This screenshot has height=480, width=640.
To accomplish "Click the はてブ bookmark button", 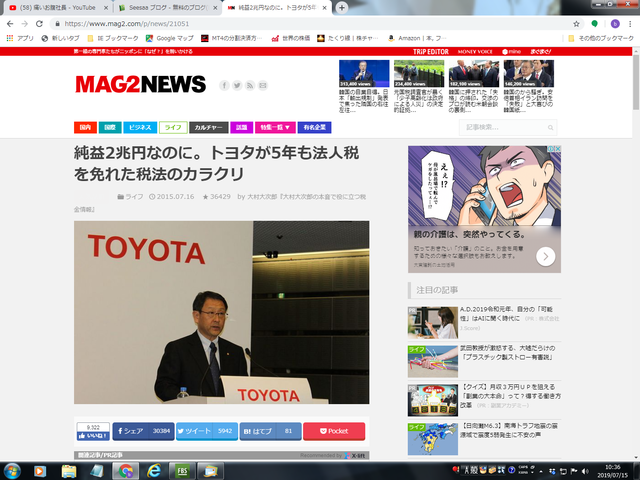I will 270,431.
